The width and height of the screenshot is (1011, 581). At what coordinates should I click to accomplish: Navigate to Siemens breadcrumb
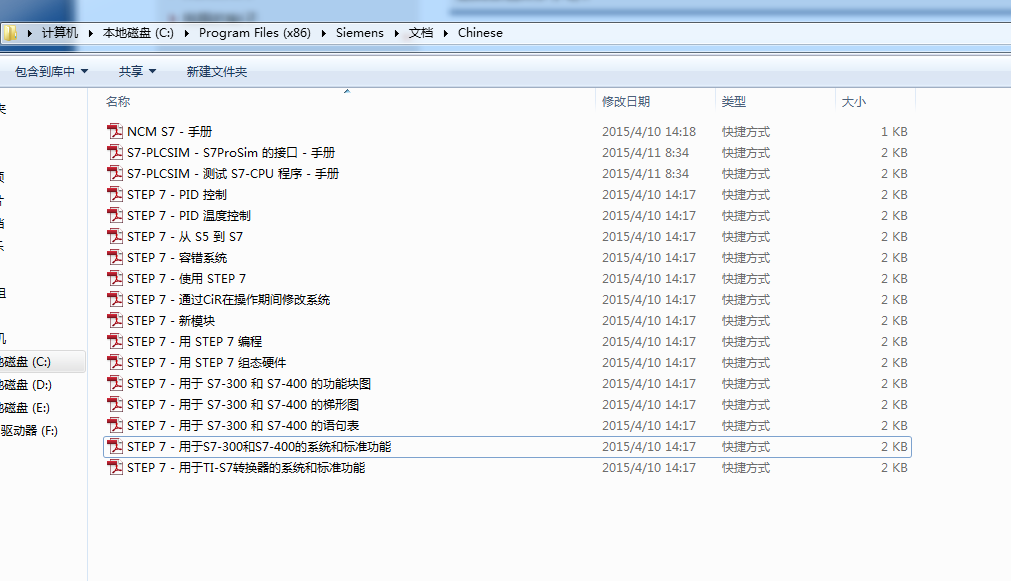click(x=360, y=33)
